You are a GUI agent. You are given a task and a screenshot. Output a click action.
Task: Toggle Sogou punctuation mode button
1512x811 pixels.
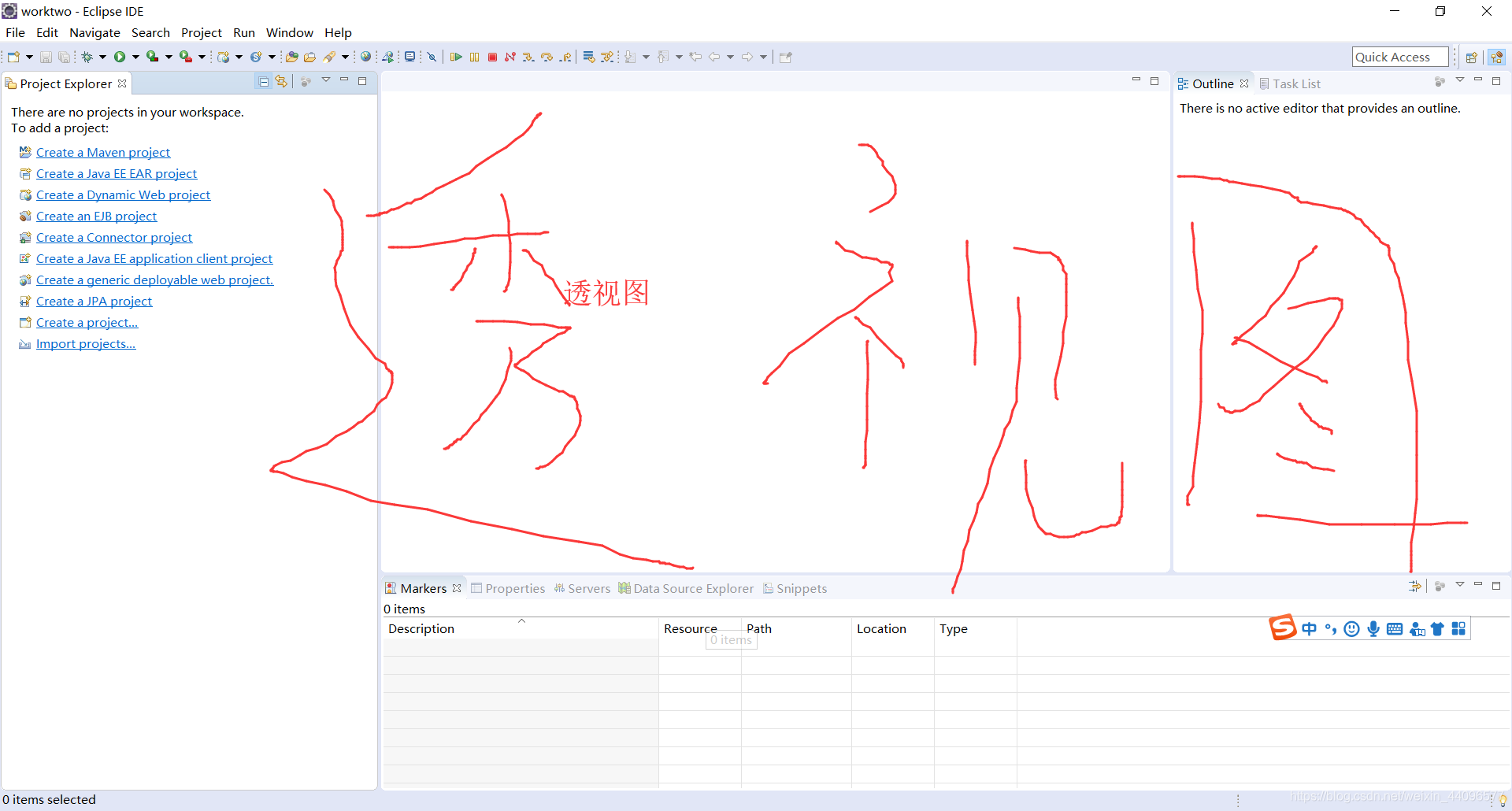[x=1331, y=628]
